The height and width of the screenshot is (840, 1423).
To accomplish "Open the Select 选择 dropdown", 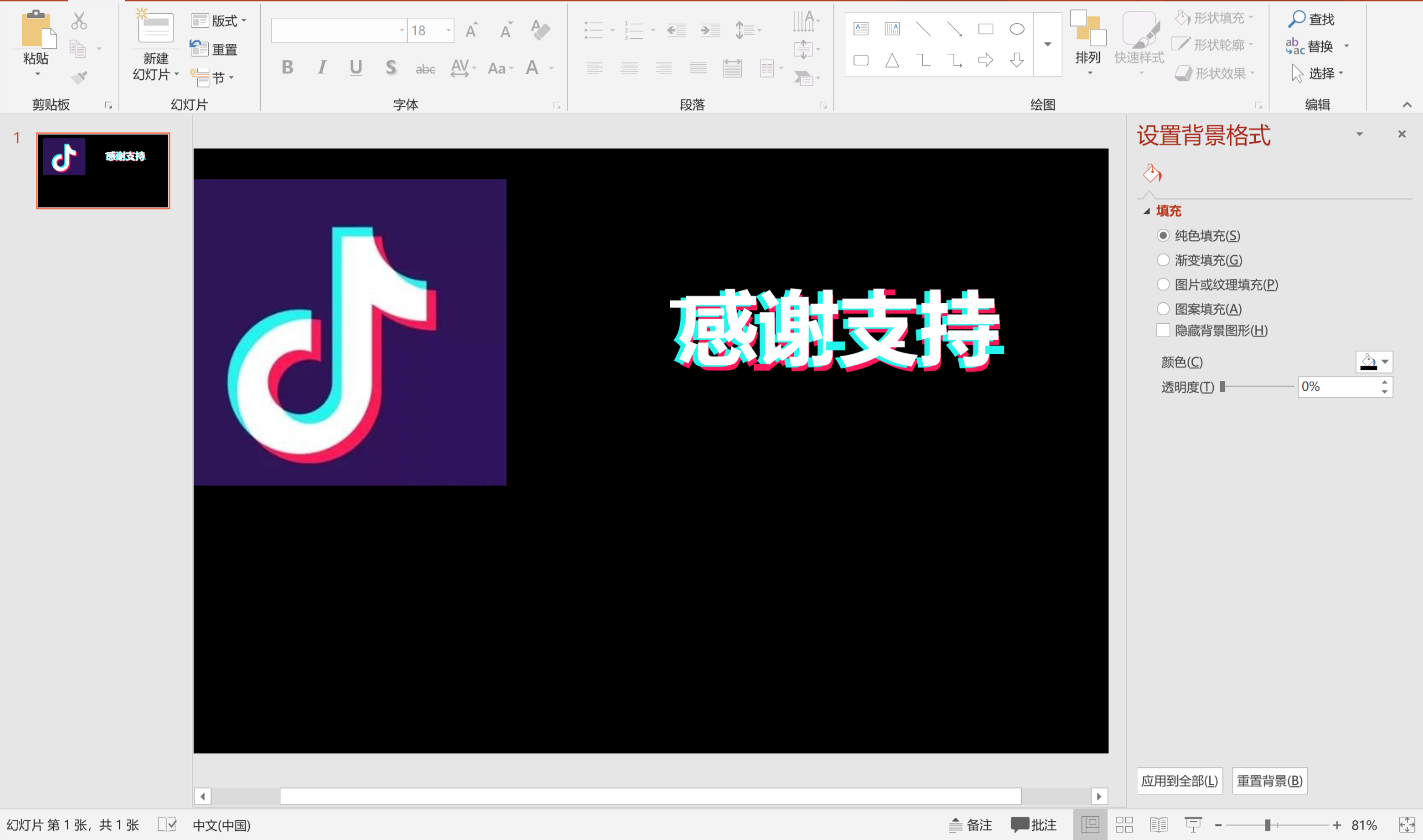I will tap(1317, 73).
